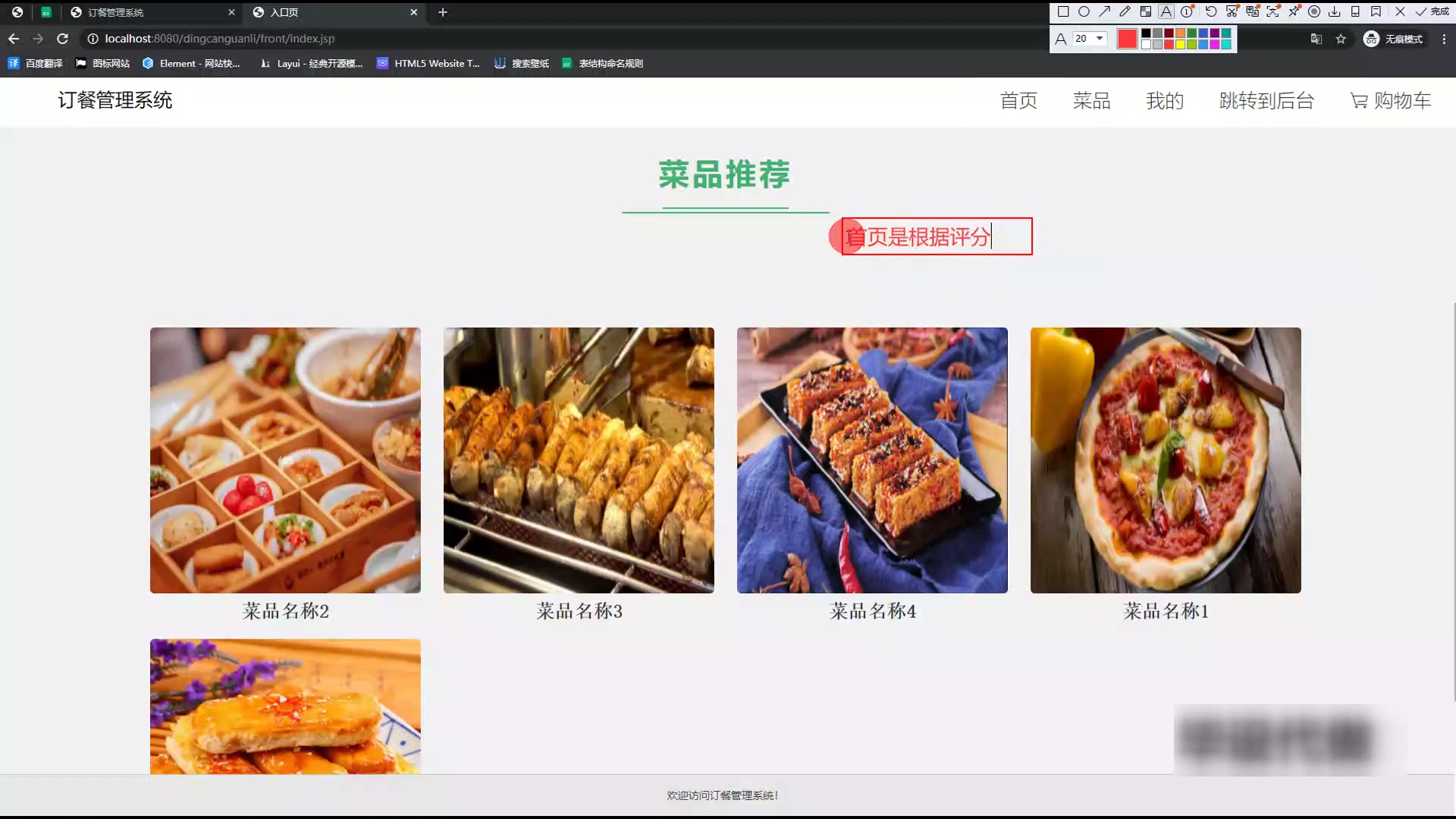Open the 图标网站 bookmark
The image size is (1456, 819).
[x=102, y=64]
